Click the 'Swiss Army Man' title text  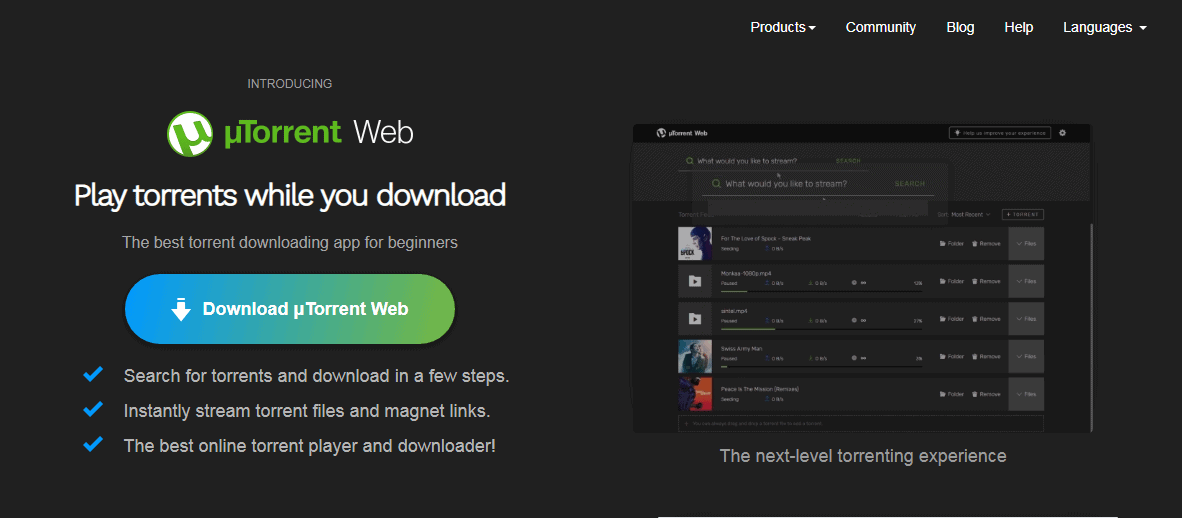[740, 348]
